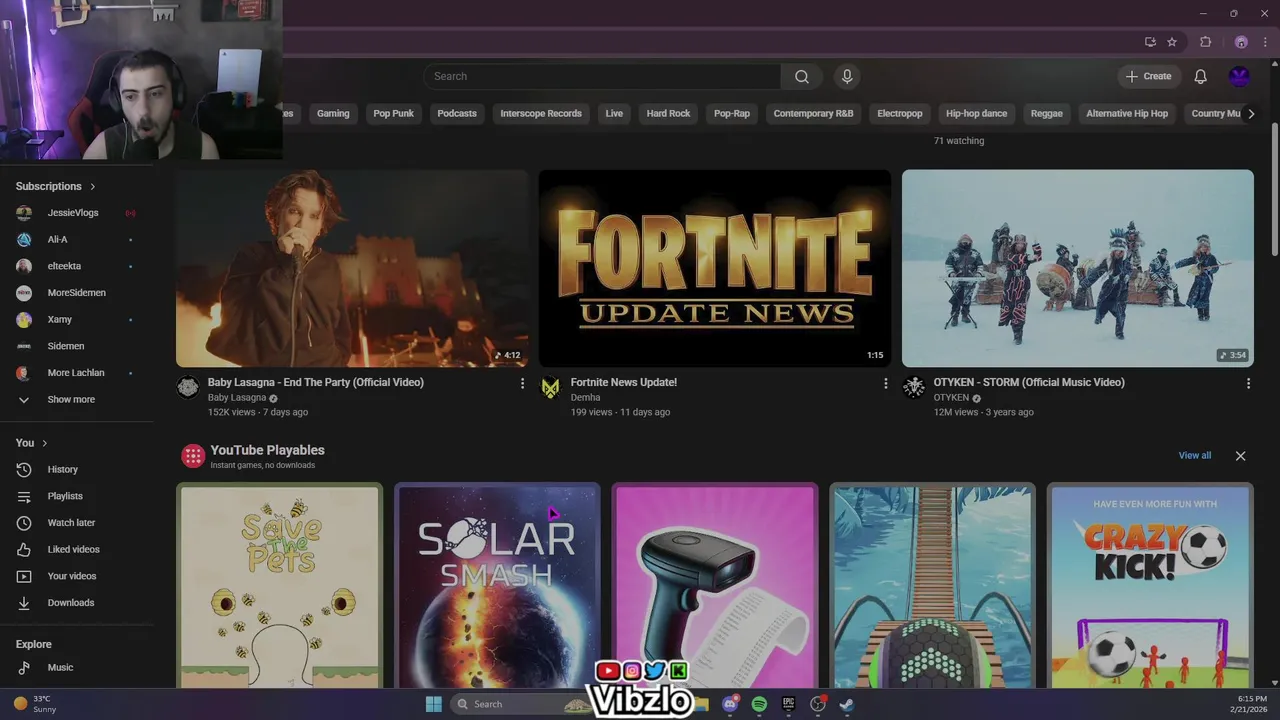Open the Windows Start menu
Image resolution: width=1280 pixels, height=720 pixels.
[x=434, y=704]
